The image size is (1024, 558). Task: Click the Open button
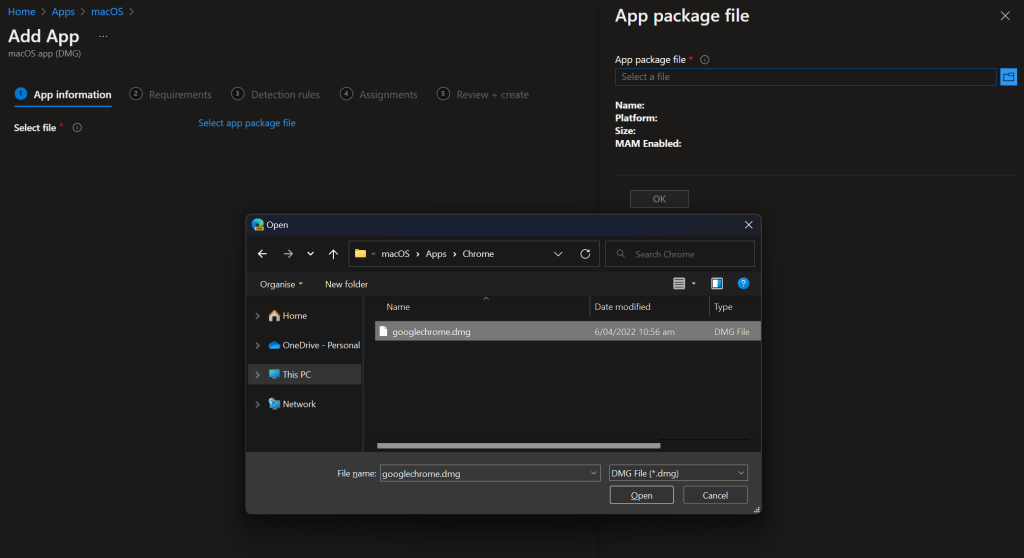[641, 495]
